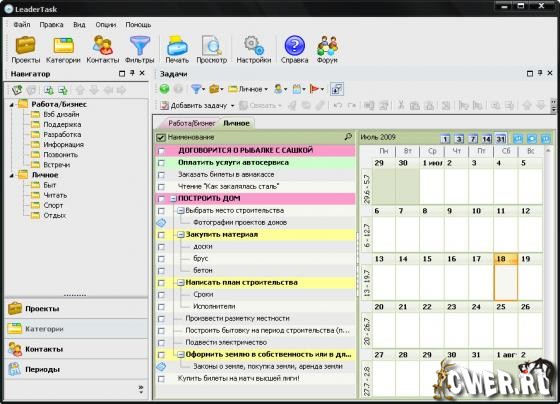Collapse the 'Закупить материал' subtask group
This screenshot has height=404, width=560.
point(181,235)
